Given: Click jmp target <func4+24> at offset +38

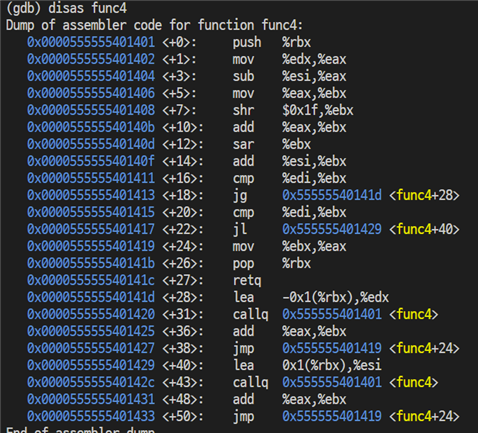Looking at the screenshot, I should click(x=424, y=348).
